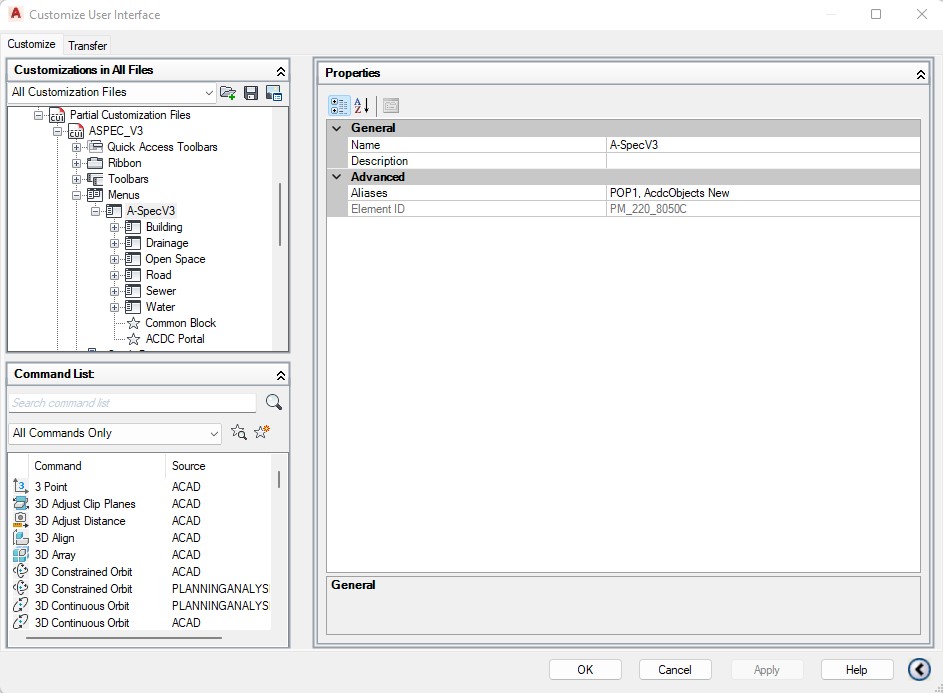The image size is (943, 693).
Task: Click the 3D Align command icon
Action: [20, 537]
